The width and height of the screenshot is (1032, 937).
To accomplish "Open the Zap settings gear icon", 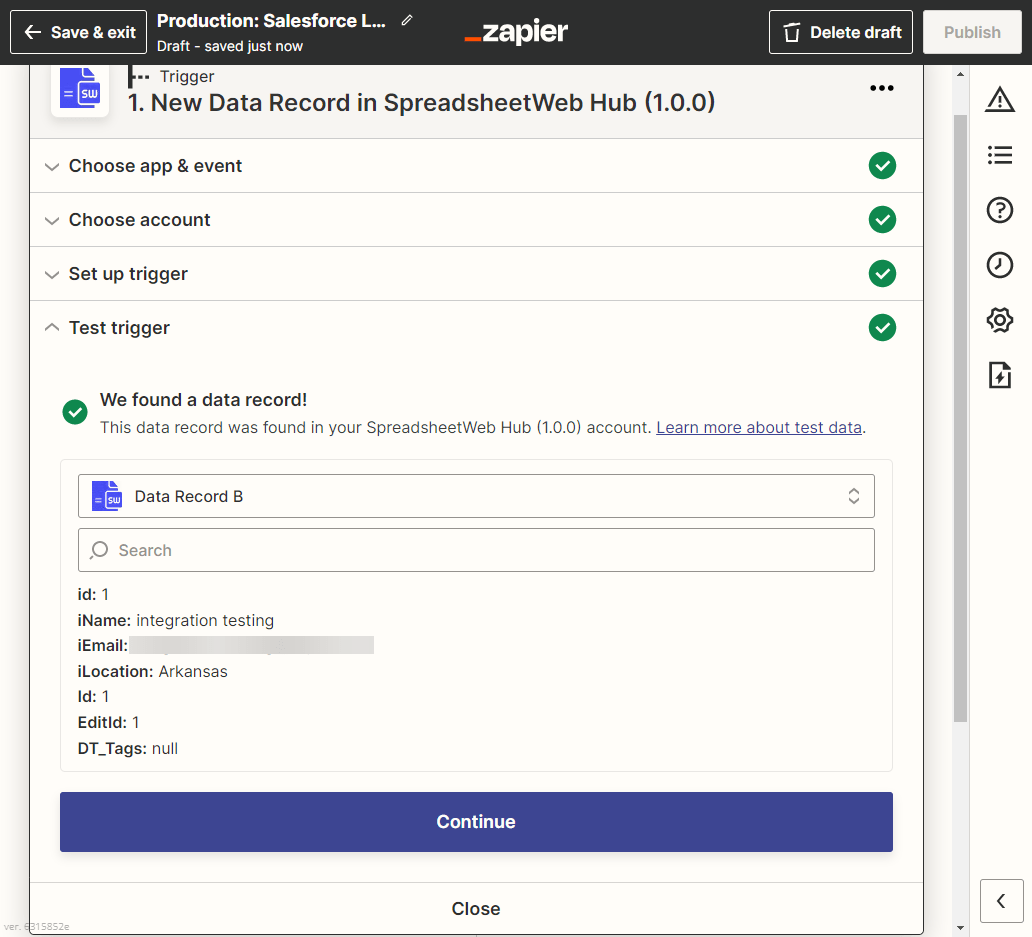I will point(999,320).
